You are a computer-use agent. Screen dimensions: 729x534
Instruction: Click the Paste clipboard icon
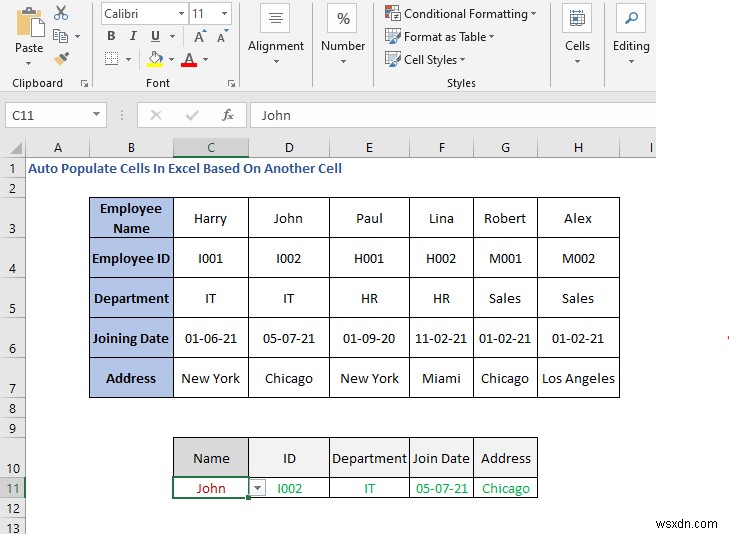pyautogui.click(x=30, y=22)
